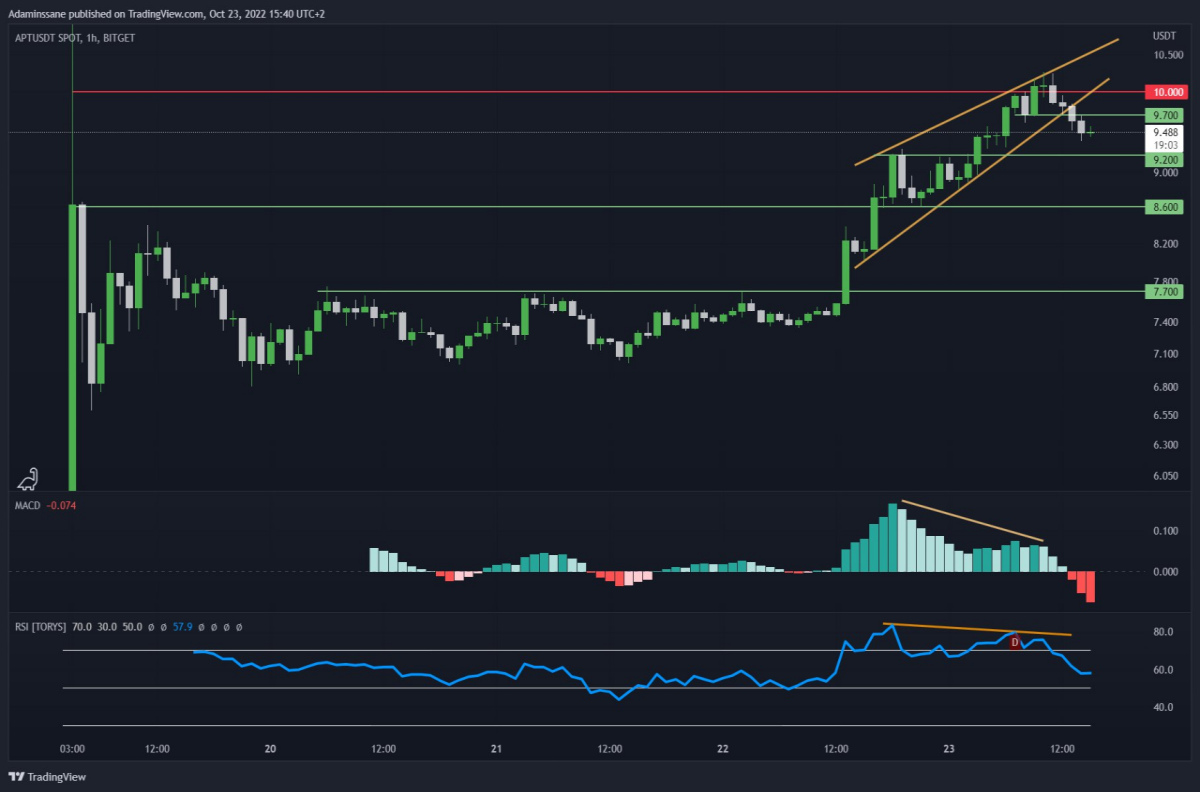Click the red D divergence marker on RSI
The image size is (1200, 792).
[x=1015, y=642]
